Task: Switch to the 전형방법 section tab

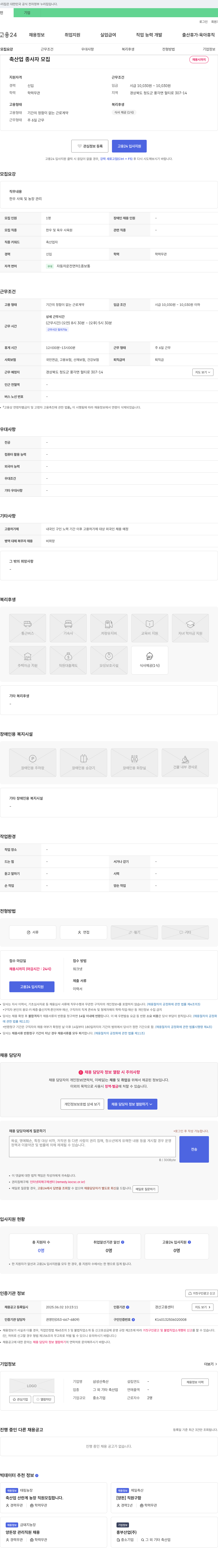Action: point(168,49)
